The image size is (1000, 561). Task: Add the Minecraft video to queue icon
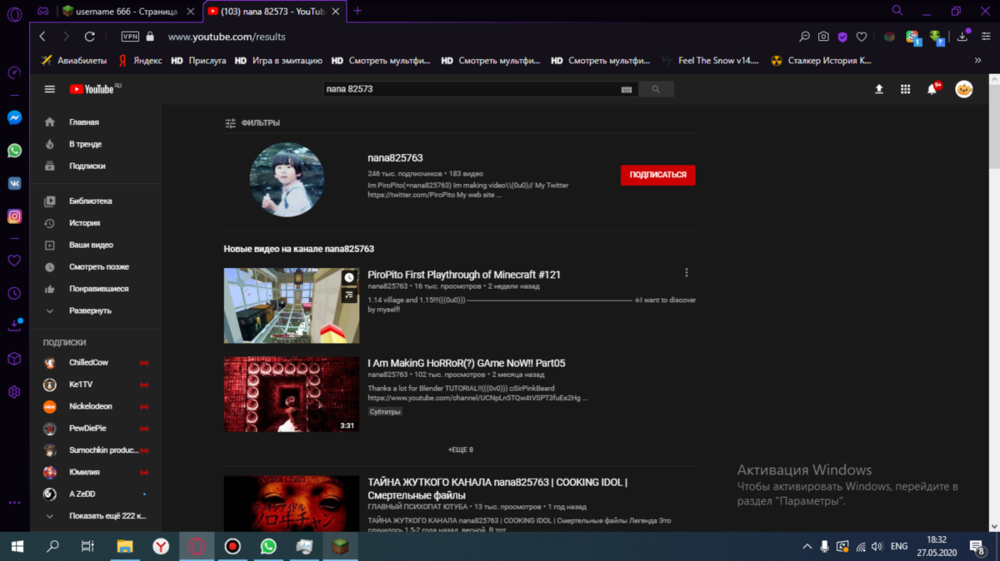pos(349,295)
